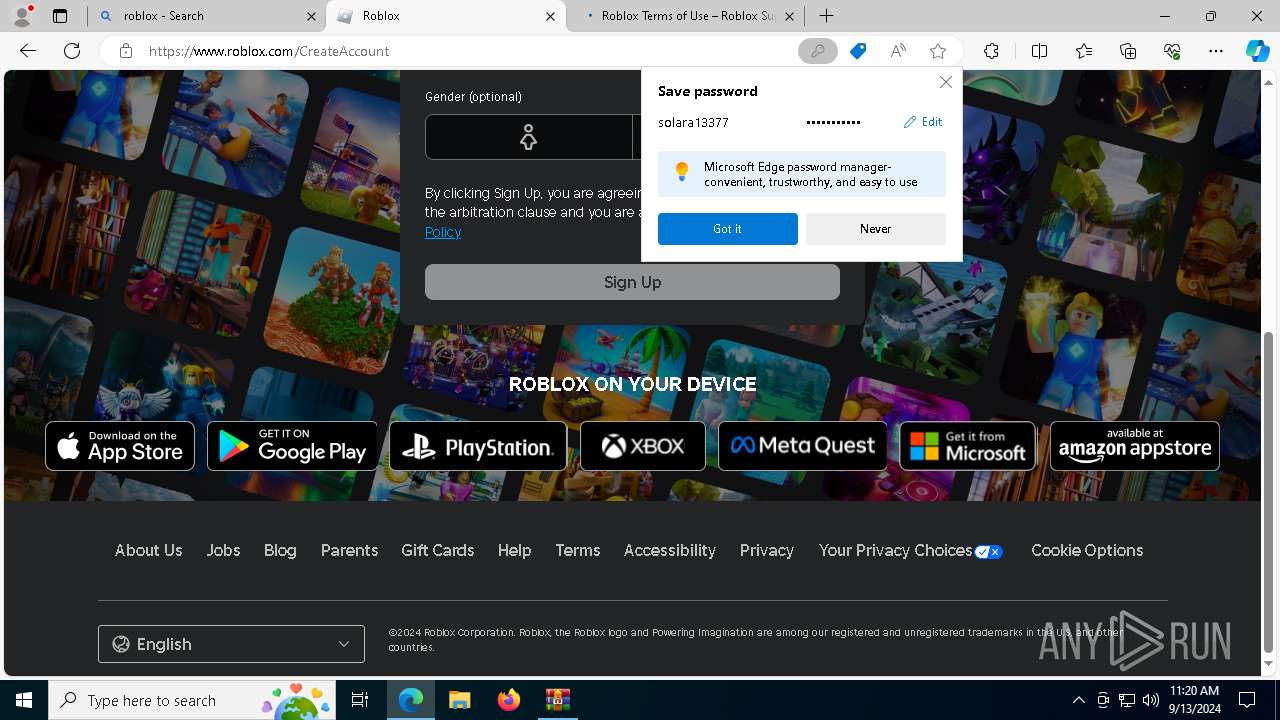Toggle the split screen icon
Viewport: 1280px width, 720px height.
1039,51
